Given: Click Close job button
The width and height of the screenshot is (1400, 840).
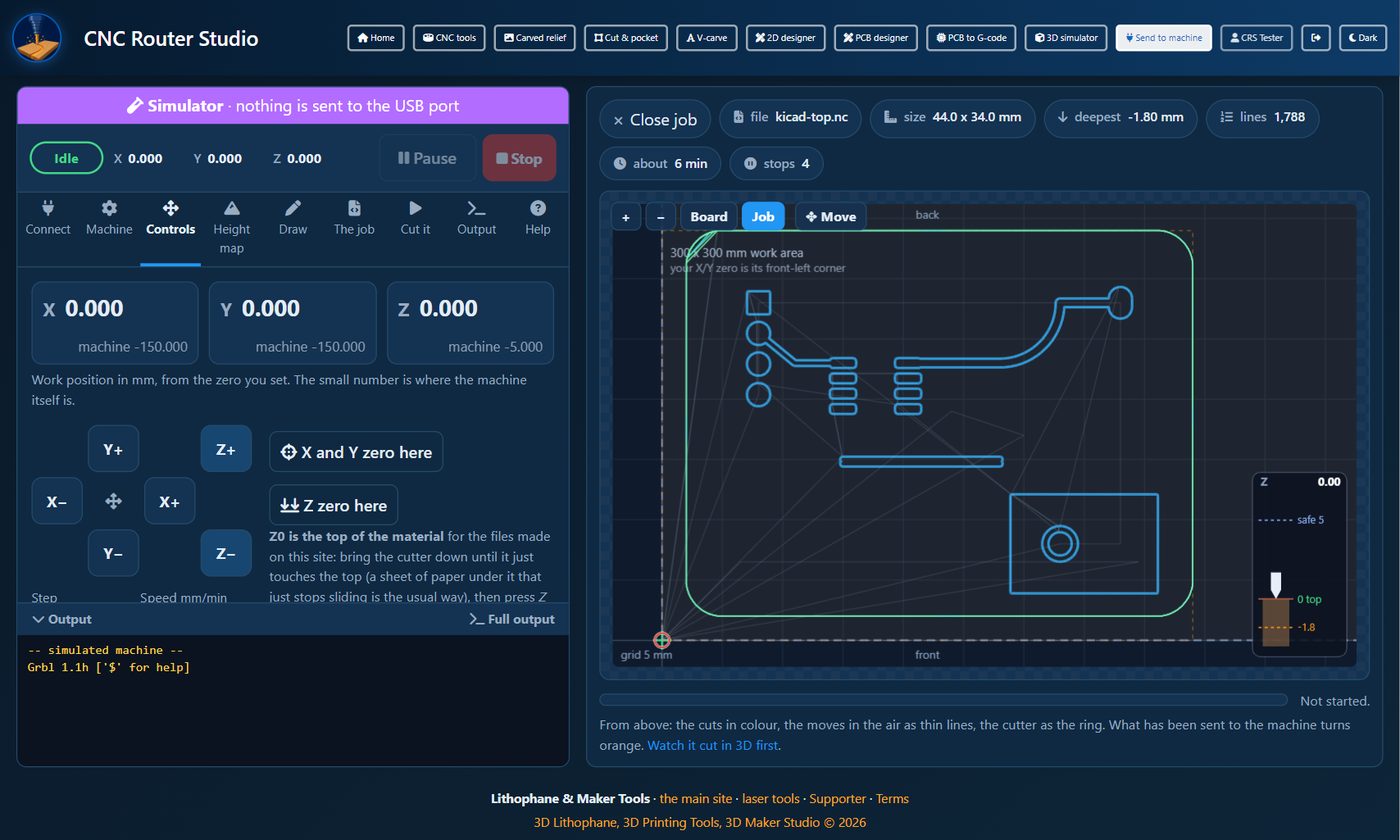Looking at the screenshot, I should pos(655,119).
